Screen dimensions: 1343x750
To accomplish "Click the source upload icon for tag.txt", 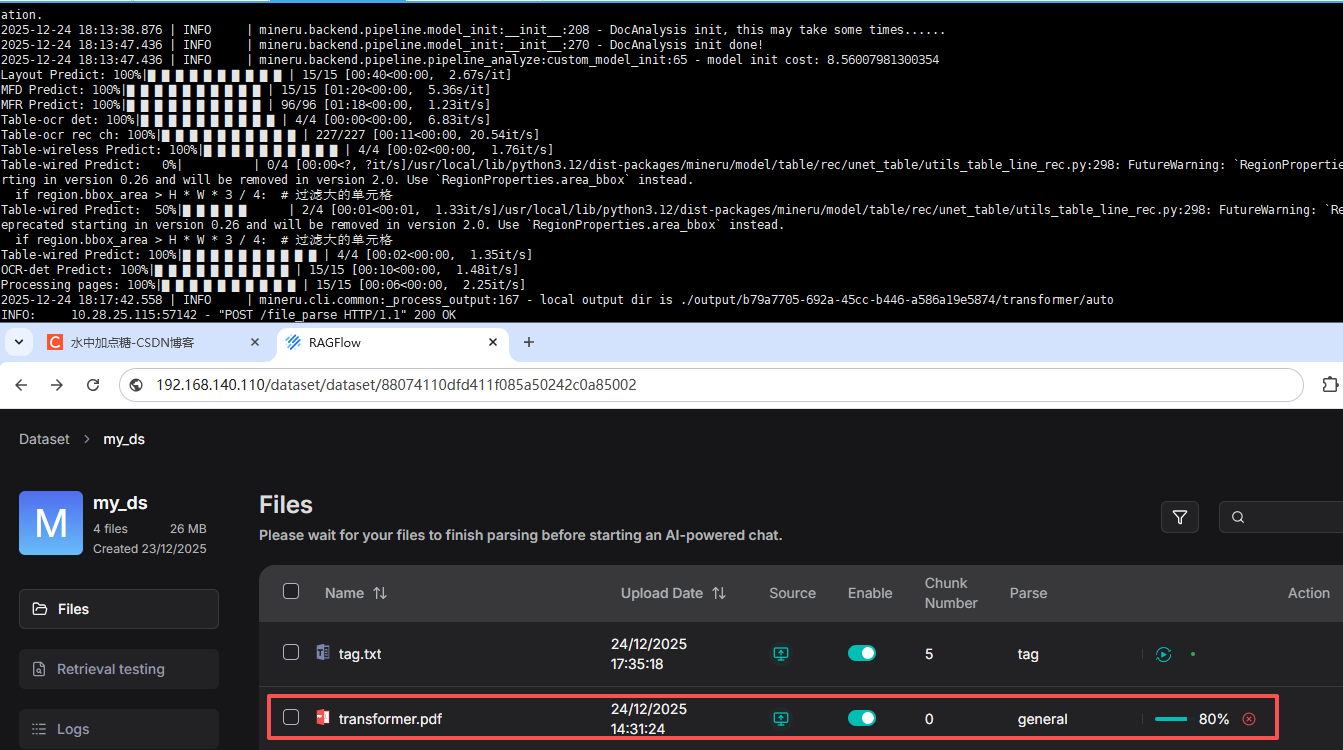I will 781,654.
